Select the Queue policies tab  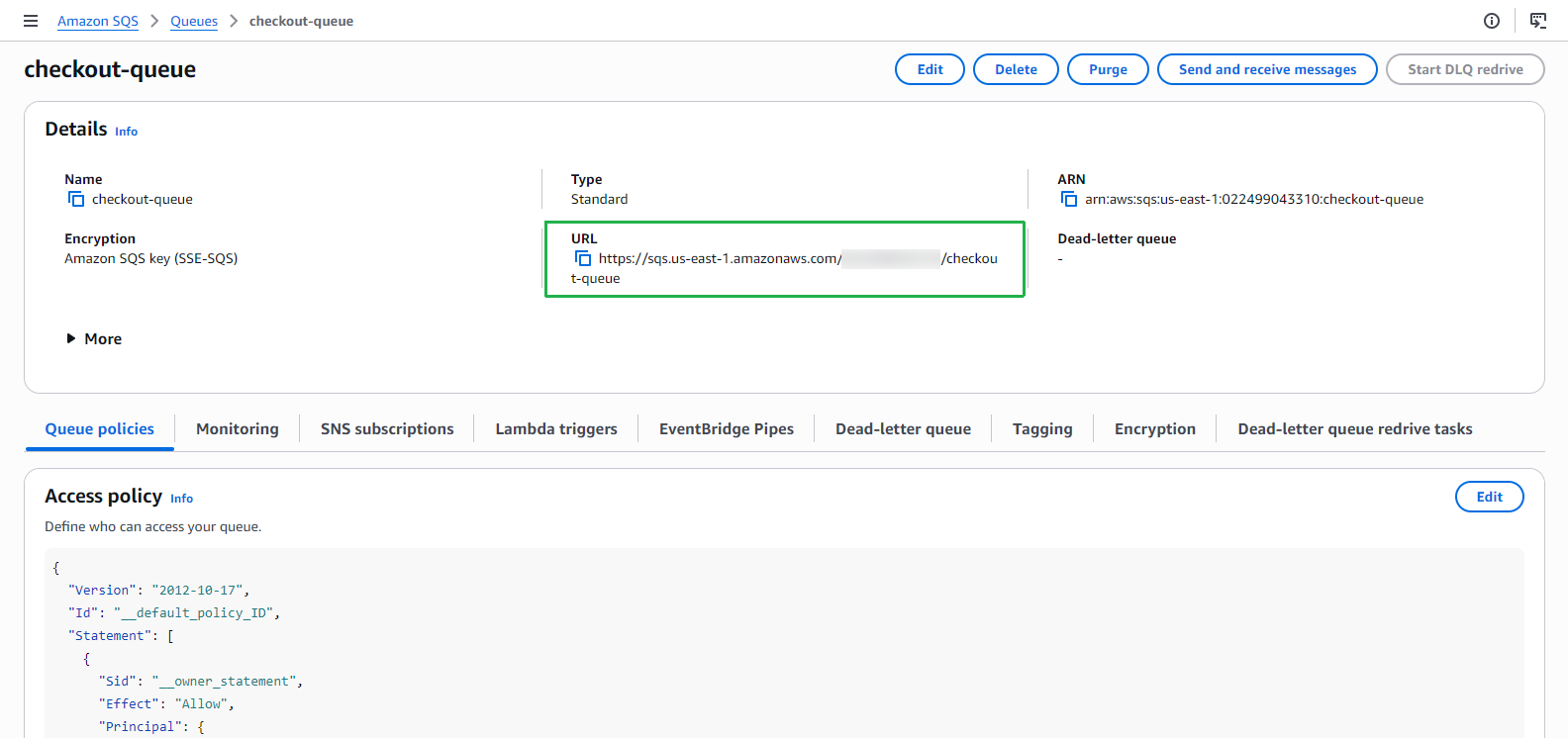tap(100, 429)
